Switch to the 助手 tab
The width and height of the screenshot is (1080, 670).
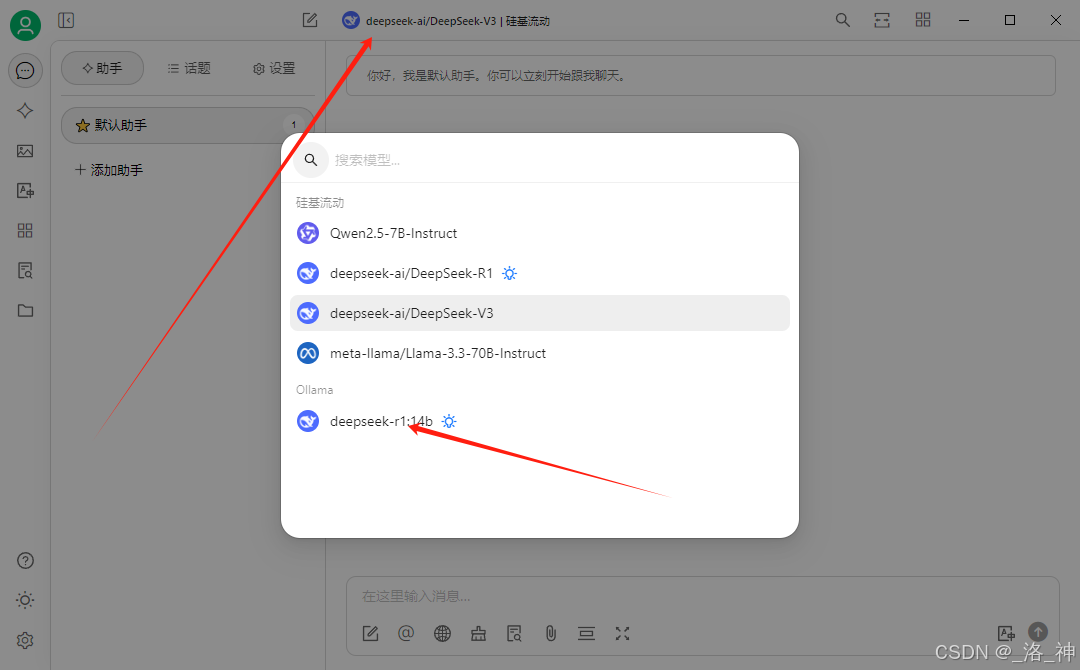103,68
